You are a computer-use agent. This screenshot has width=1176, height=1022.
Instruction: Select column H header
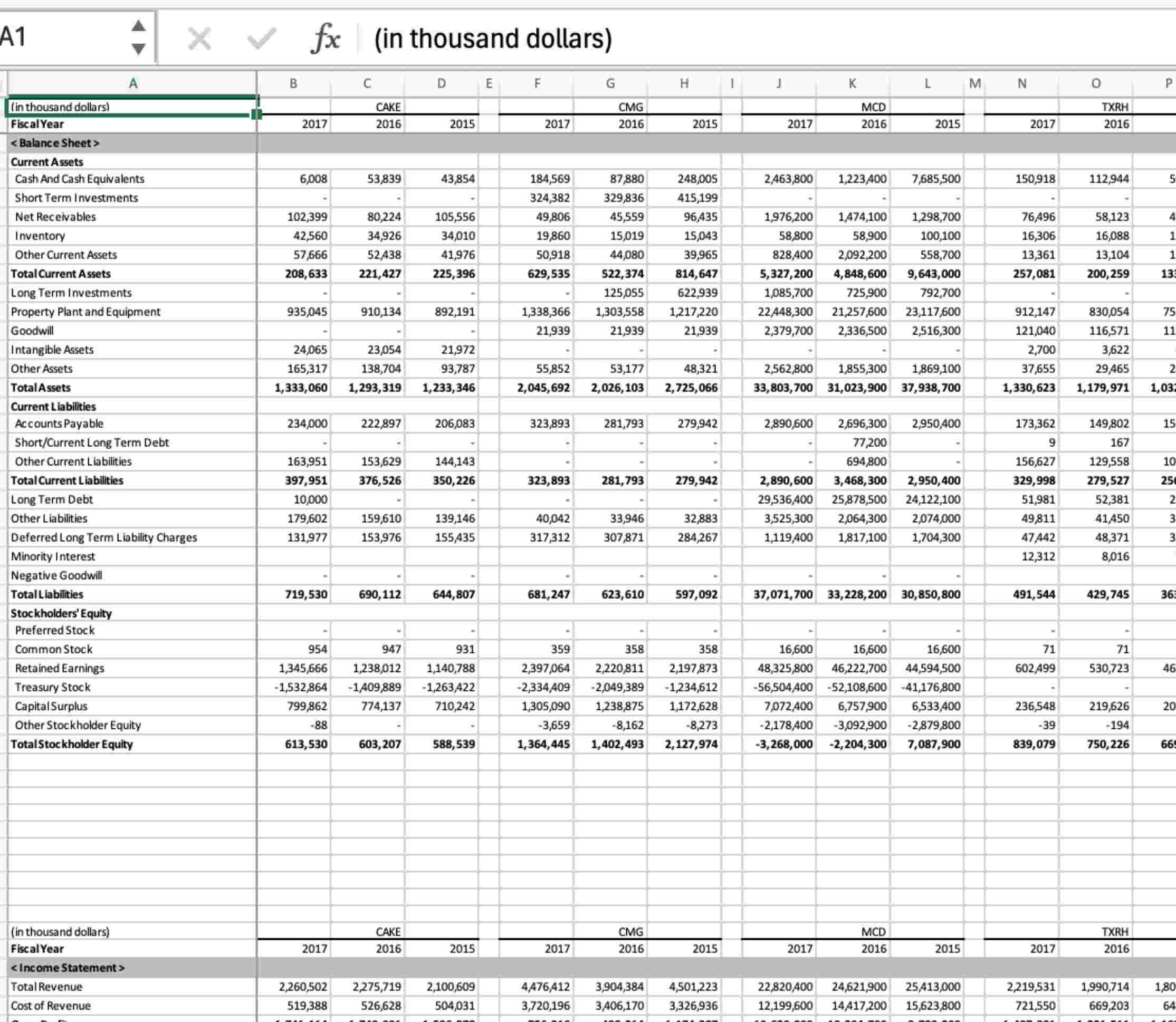point(684,84)
